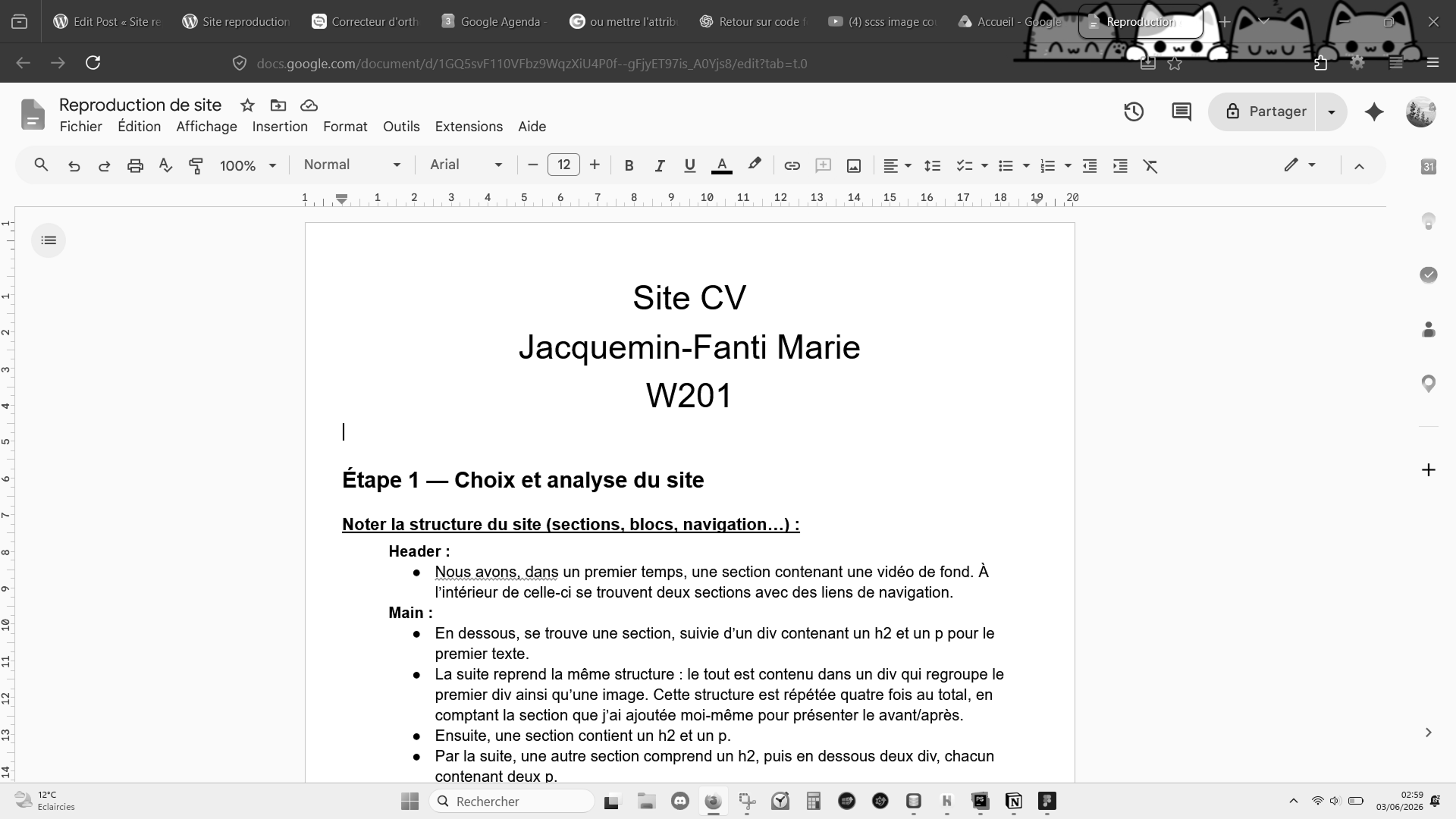Open the editing mode dropdown

(1300, 165)
